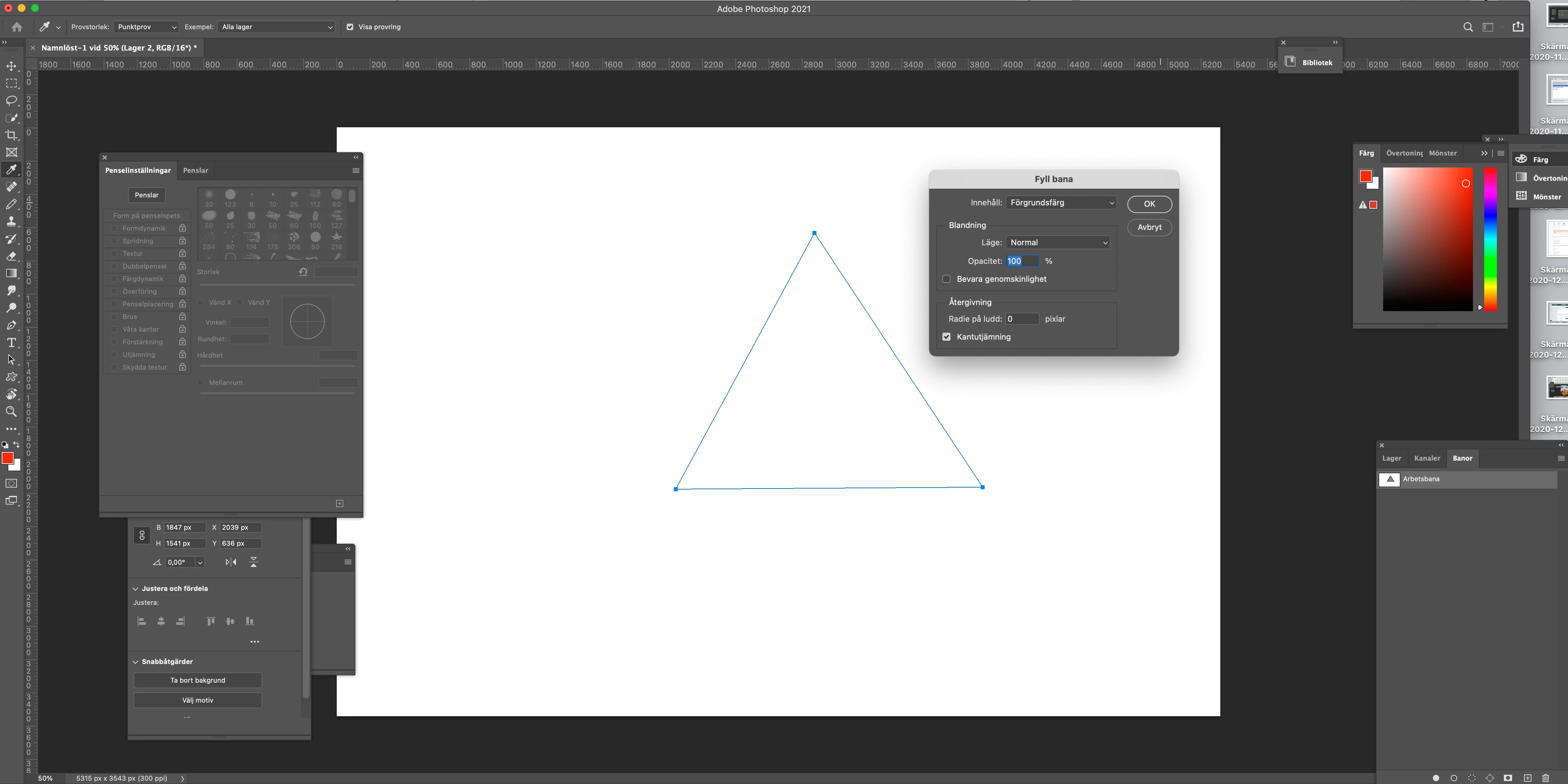The width and height of the screenshot is (1568, 784).
Task: Click the Avbryt button
Action: [x=1148, y=227]
